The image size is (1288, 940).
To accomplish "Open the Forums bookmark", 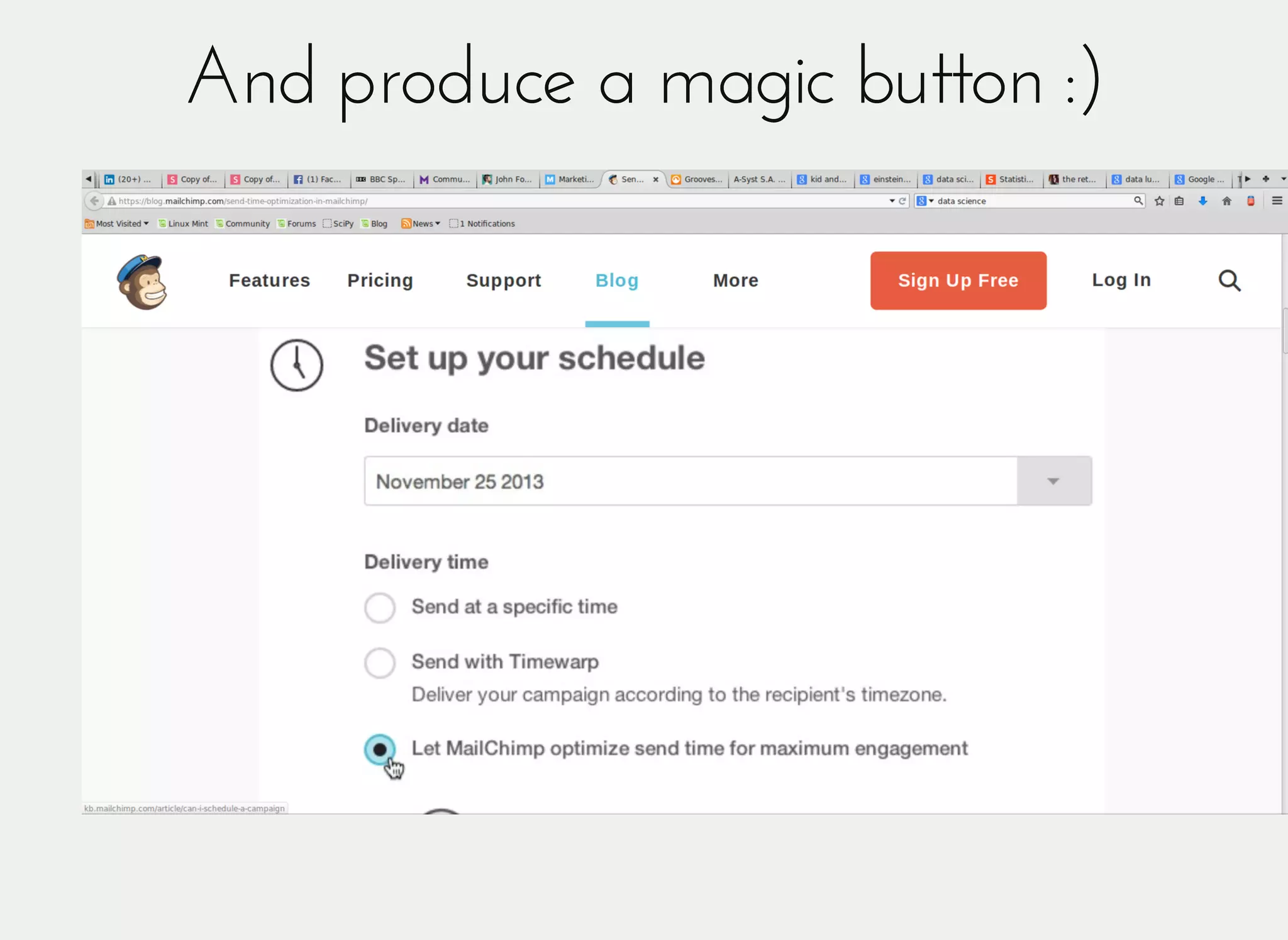I will tap(297, 223).
